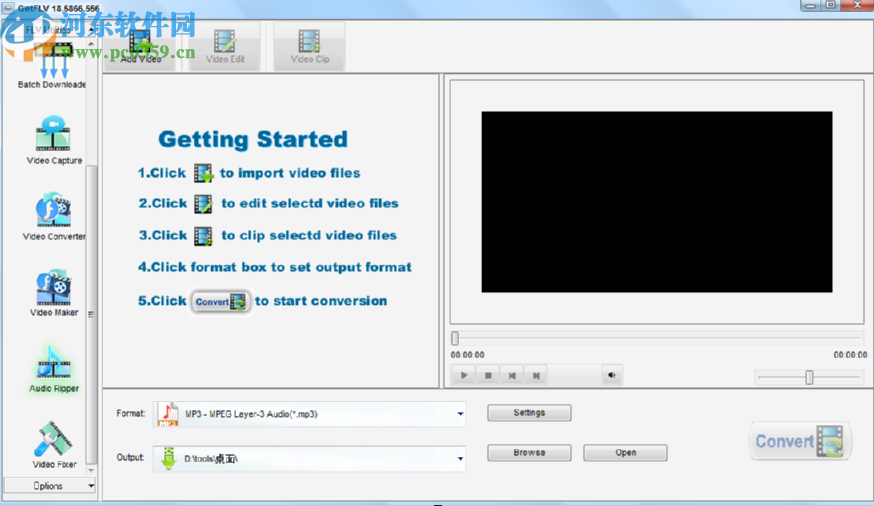Open the Video Fixer tool
Image resolution: width=874 pixels, height=506 pixels.
(54, 445)
